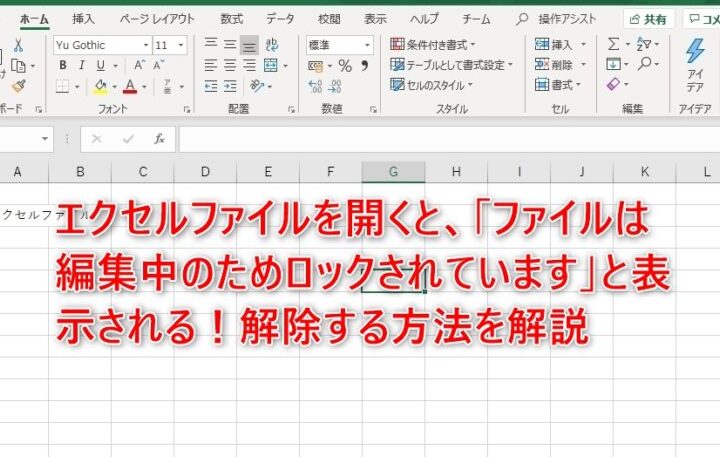Click the AutoSum sigma icon
This screenshot has height=457, width=720.
612,45
